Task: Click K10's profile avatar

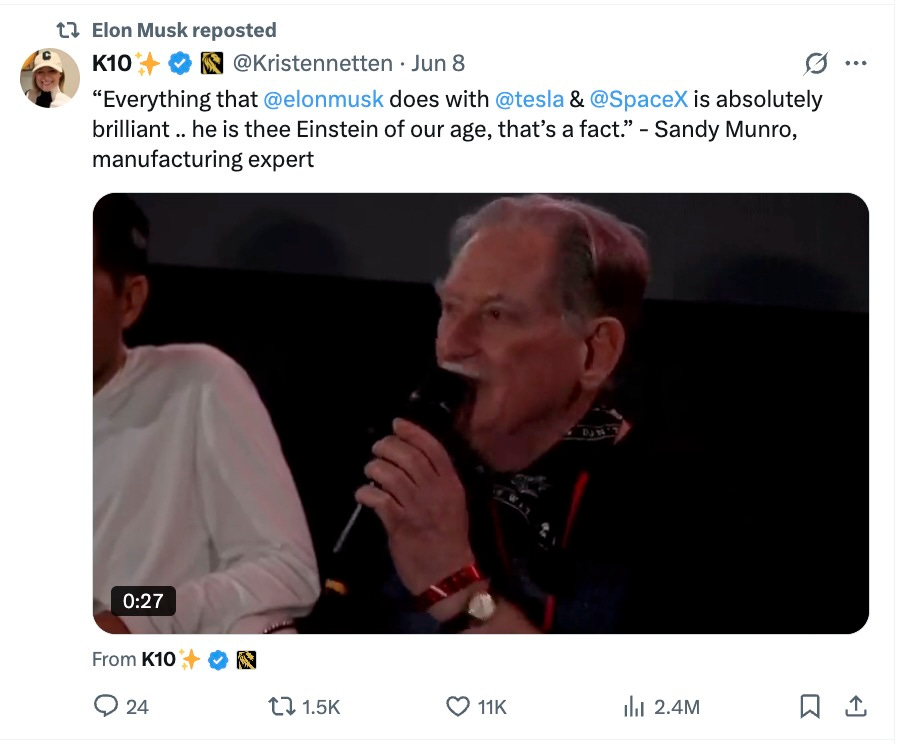Action: tap(48, 70)
